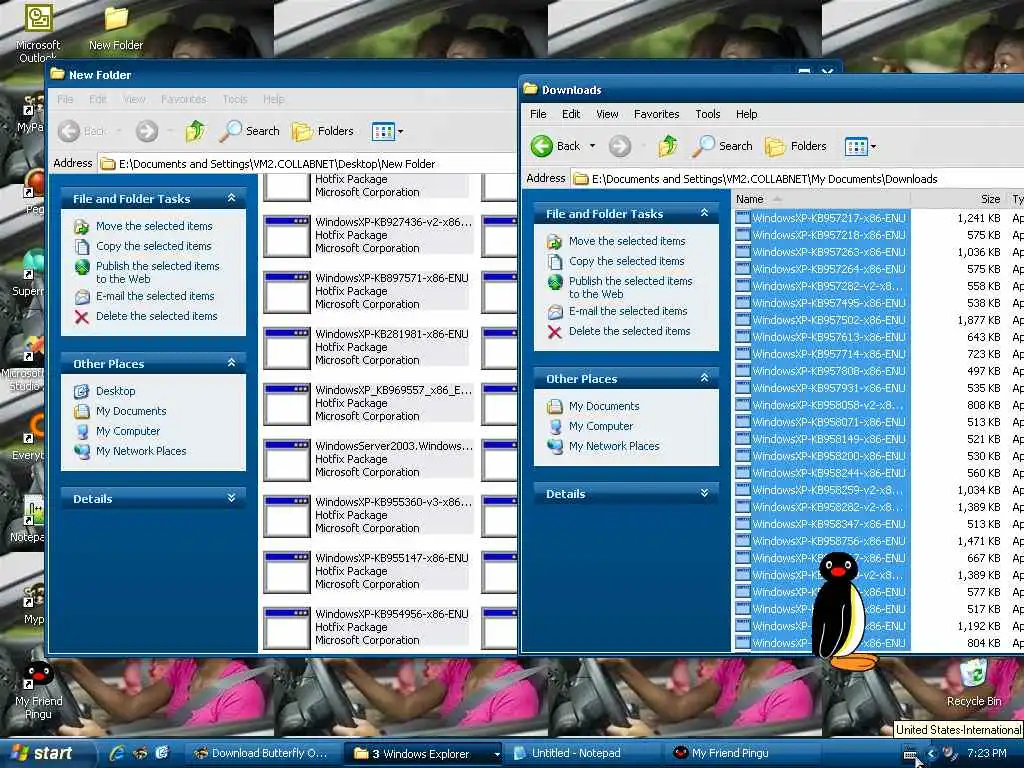1024x768 pixels.
Task: Click WindowsServer2003 hotfix package icon
Action: click(x=287, y=460)
